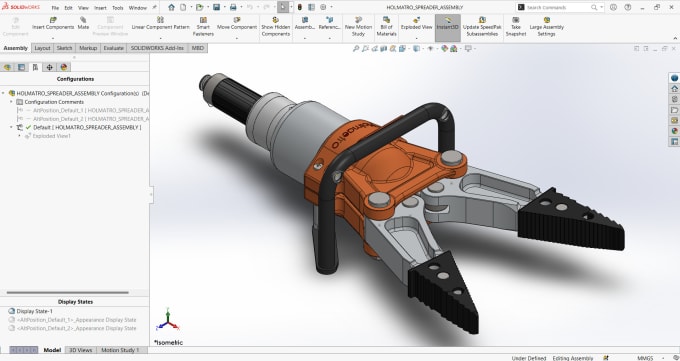
Task: Expand Configuration Comments node
Action: click(x=11, y=102)
